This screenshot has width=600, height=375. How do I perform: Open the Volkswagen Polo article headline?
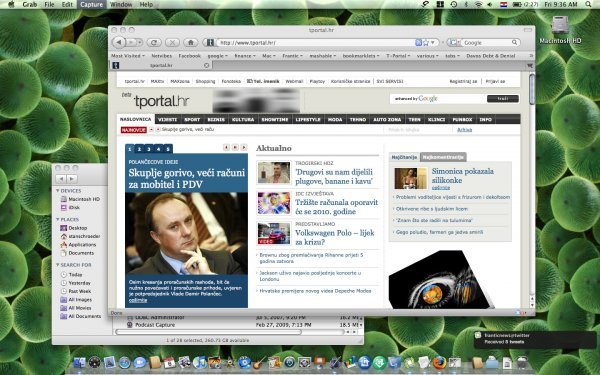[x=334, y=237]
